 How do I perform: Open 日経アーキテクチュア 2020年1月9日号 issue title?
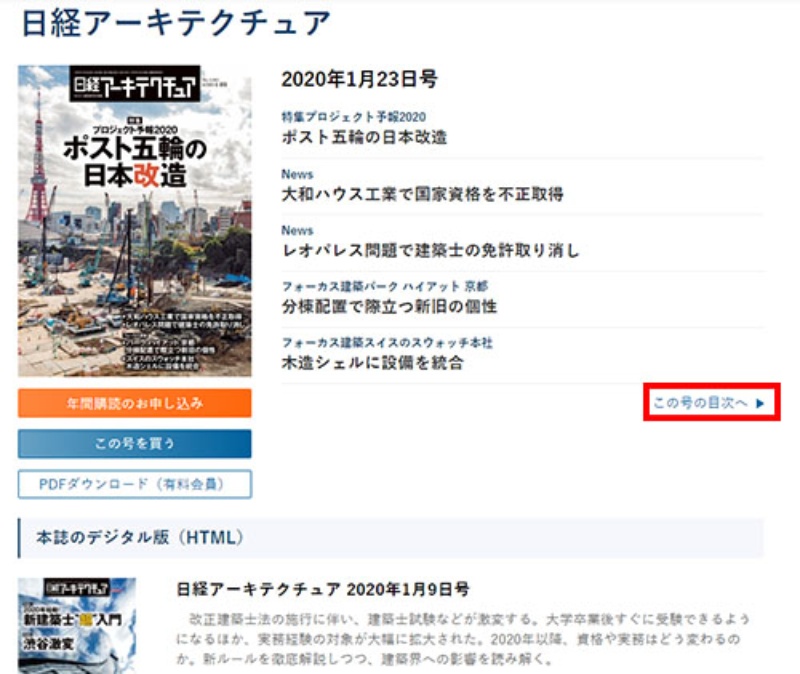[322, 589]
